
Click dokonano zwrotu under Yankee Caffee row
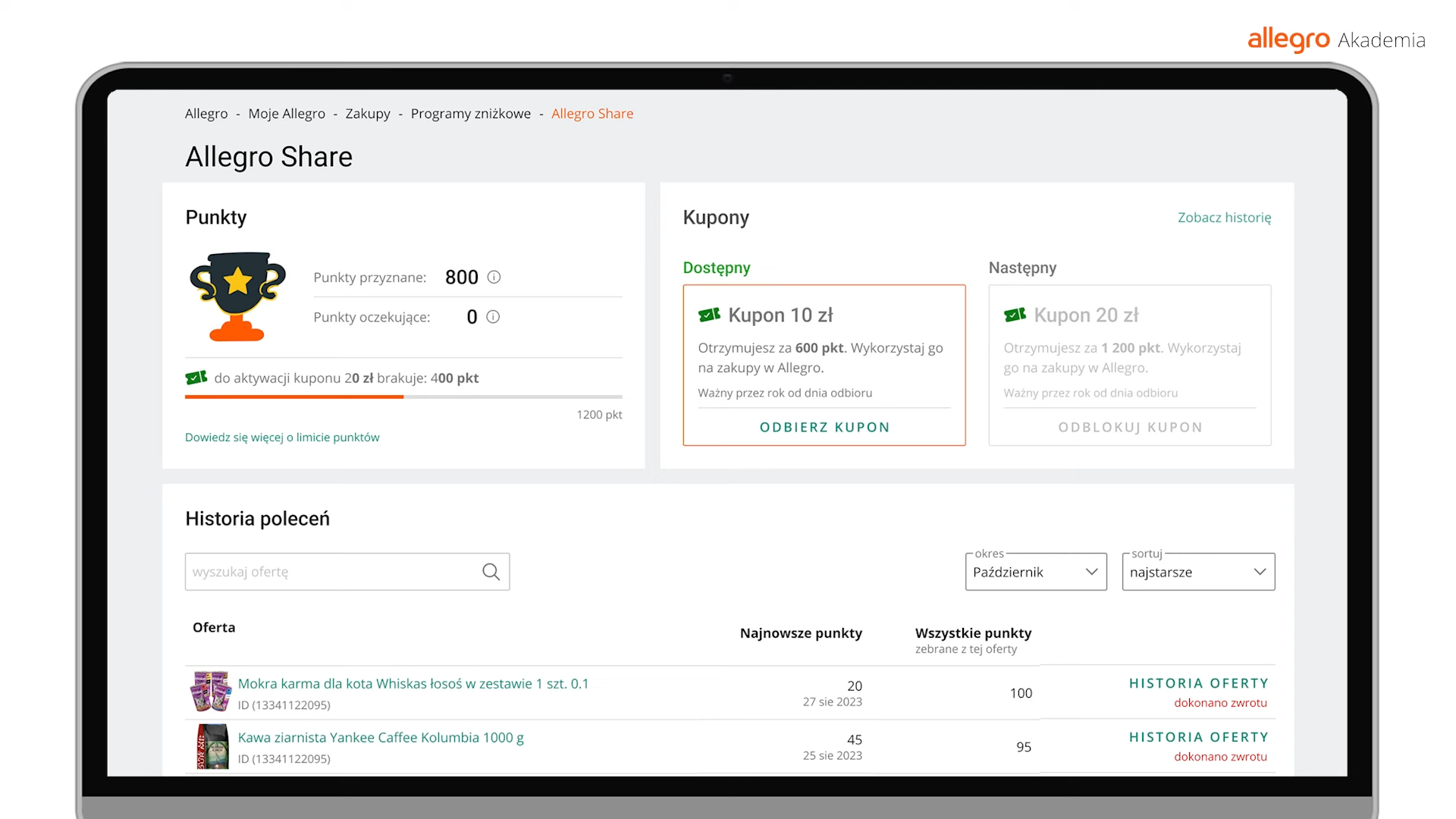click(1220, 757)
